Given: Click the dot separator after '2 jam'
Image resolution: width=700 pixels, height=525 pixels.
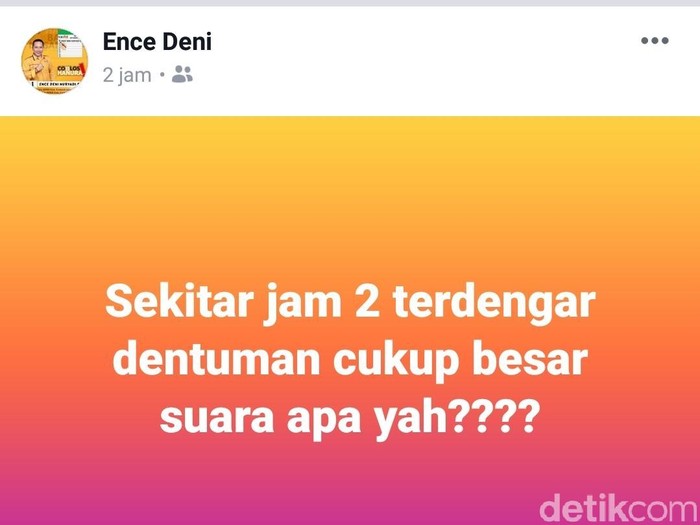Looking at the screenshot, I should pos(162,75).
